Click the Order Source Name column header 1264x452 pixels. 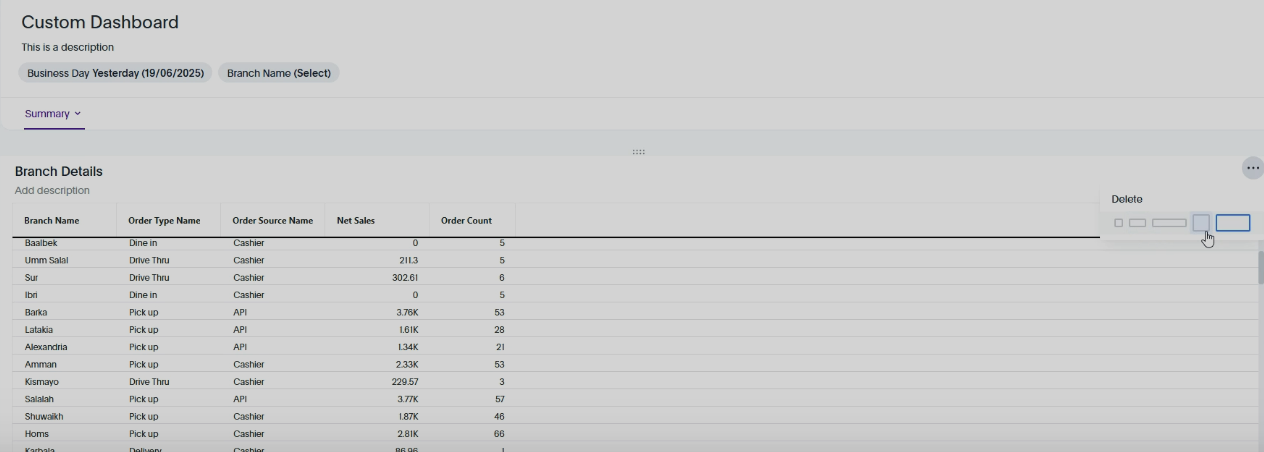point(272,220)
